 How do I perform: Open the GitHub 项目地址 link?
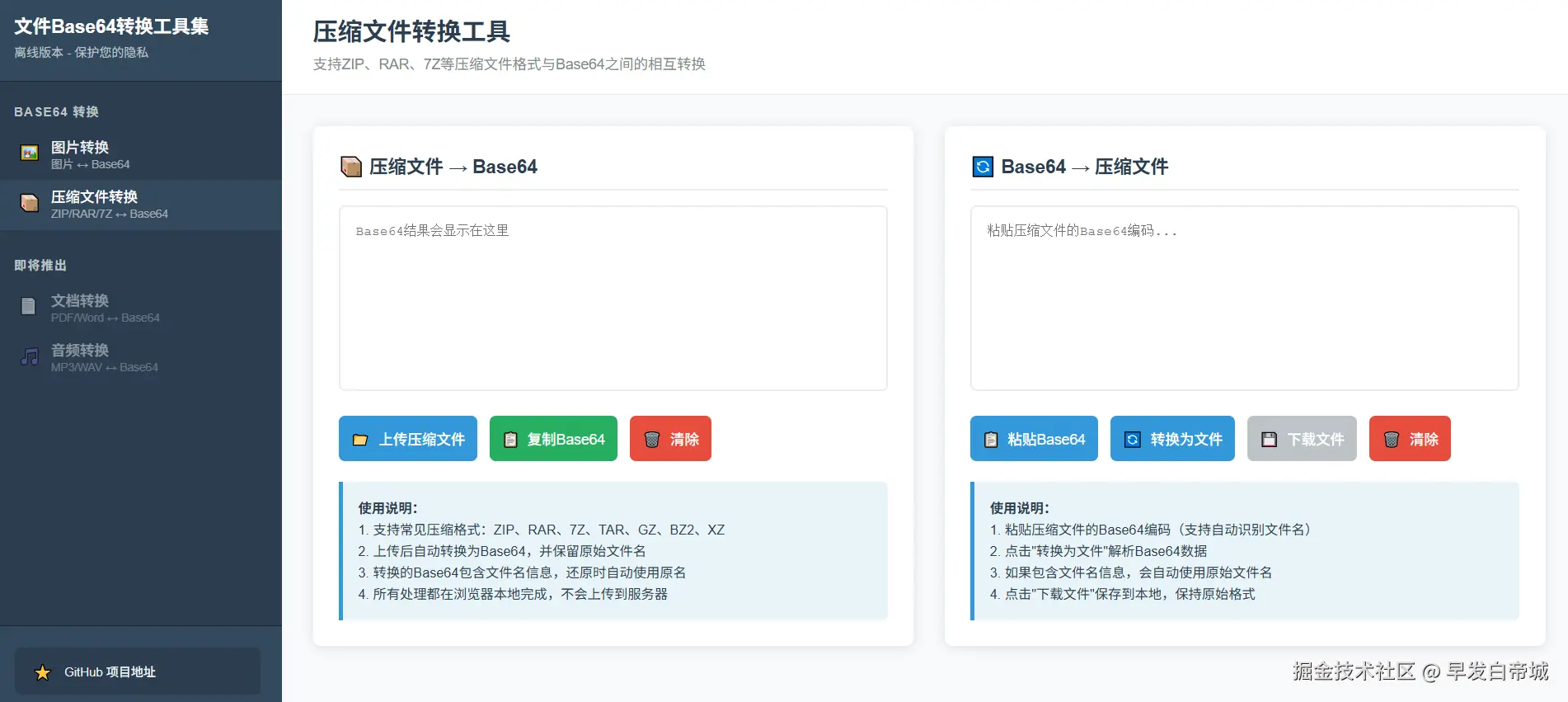(x=138, y=671)
